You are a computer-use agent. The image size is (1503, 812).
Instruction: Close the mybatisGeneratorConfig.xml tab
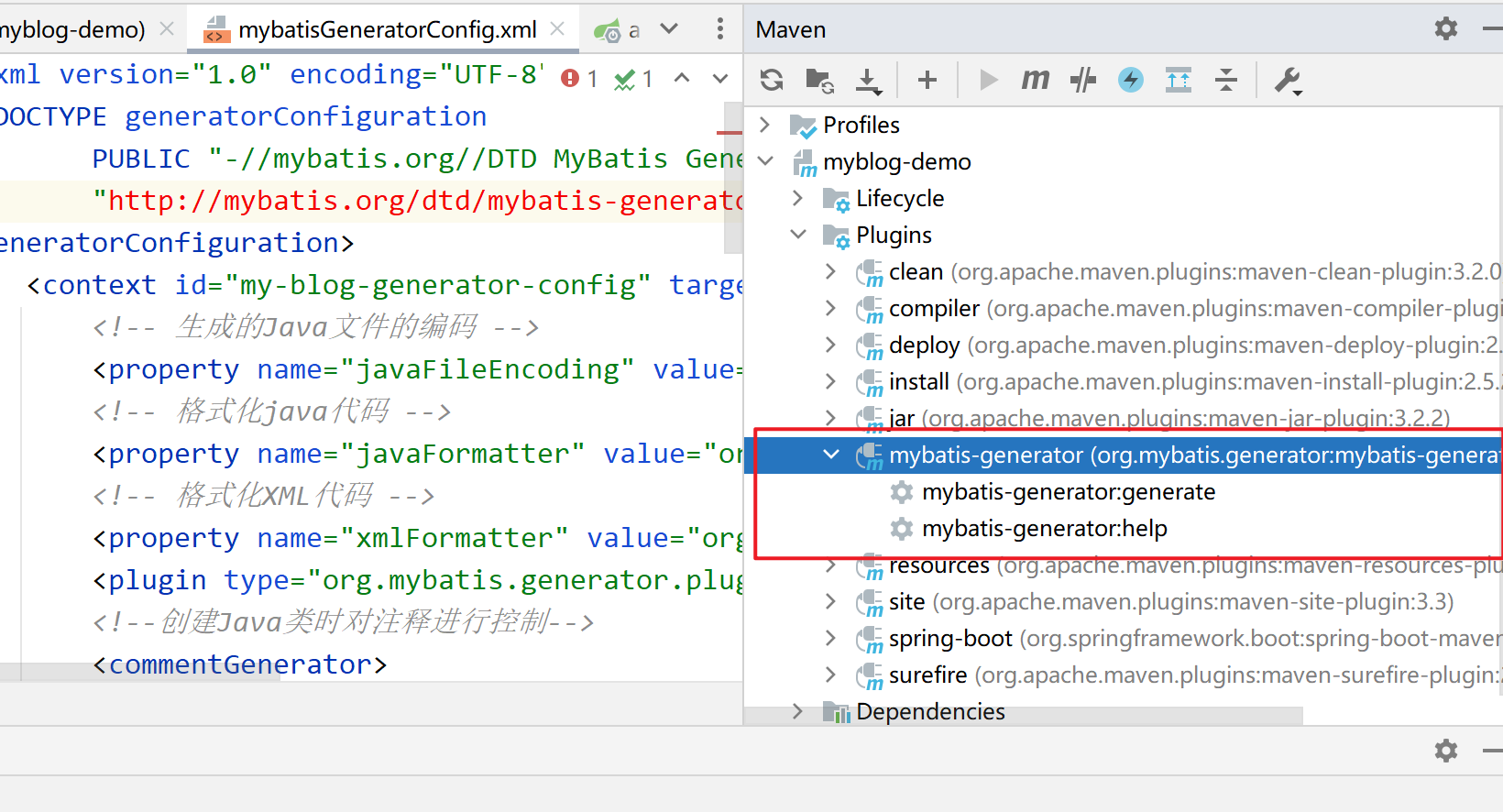click(557, 29)
